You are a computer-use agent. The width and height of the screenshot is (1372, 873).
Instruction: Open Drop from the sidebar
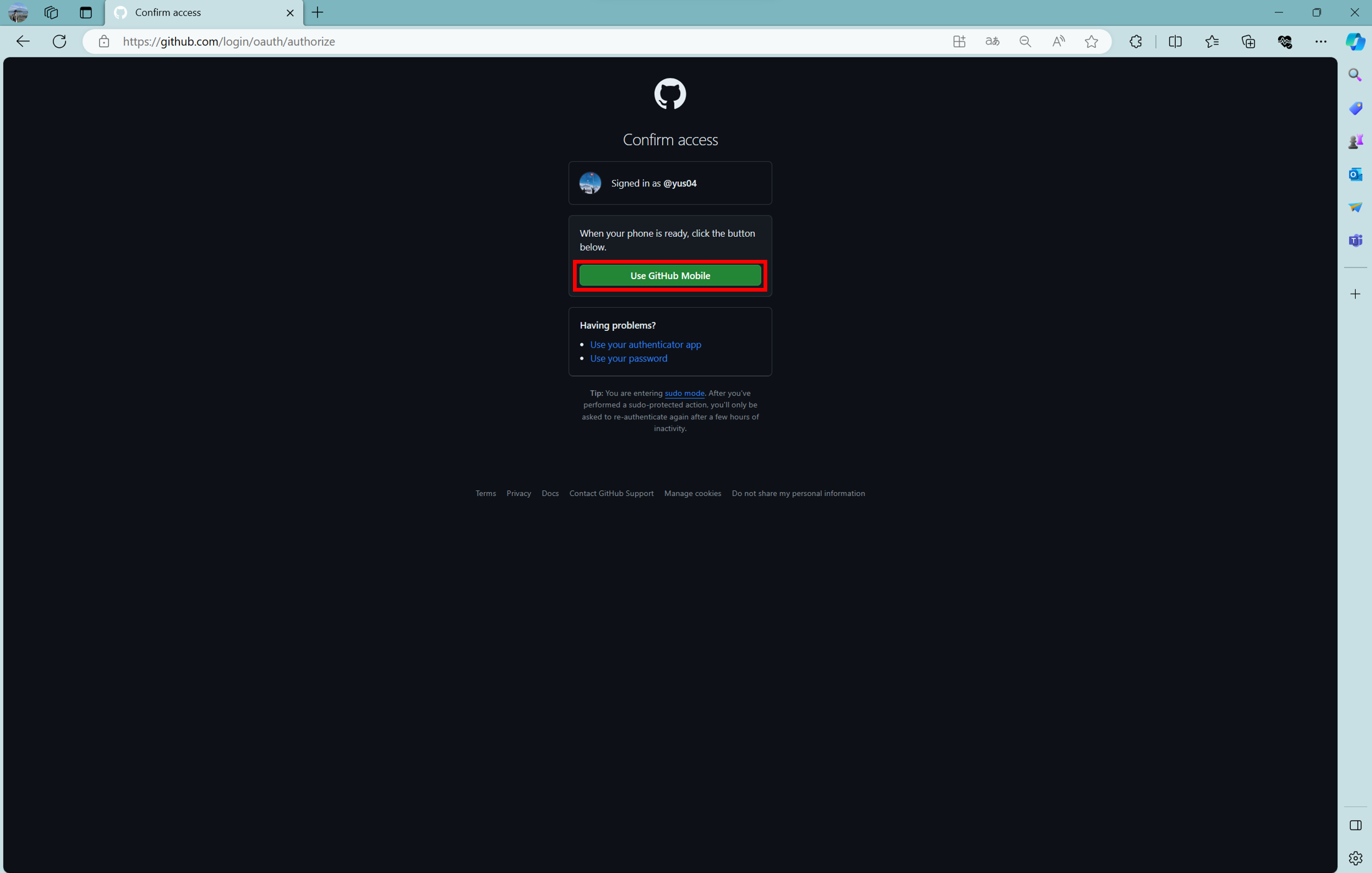point(1355,208)
